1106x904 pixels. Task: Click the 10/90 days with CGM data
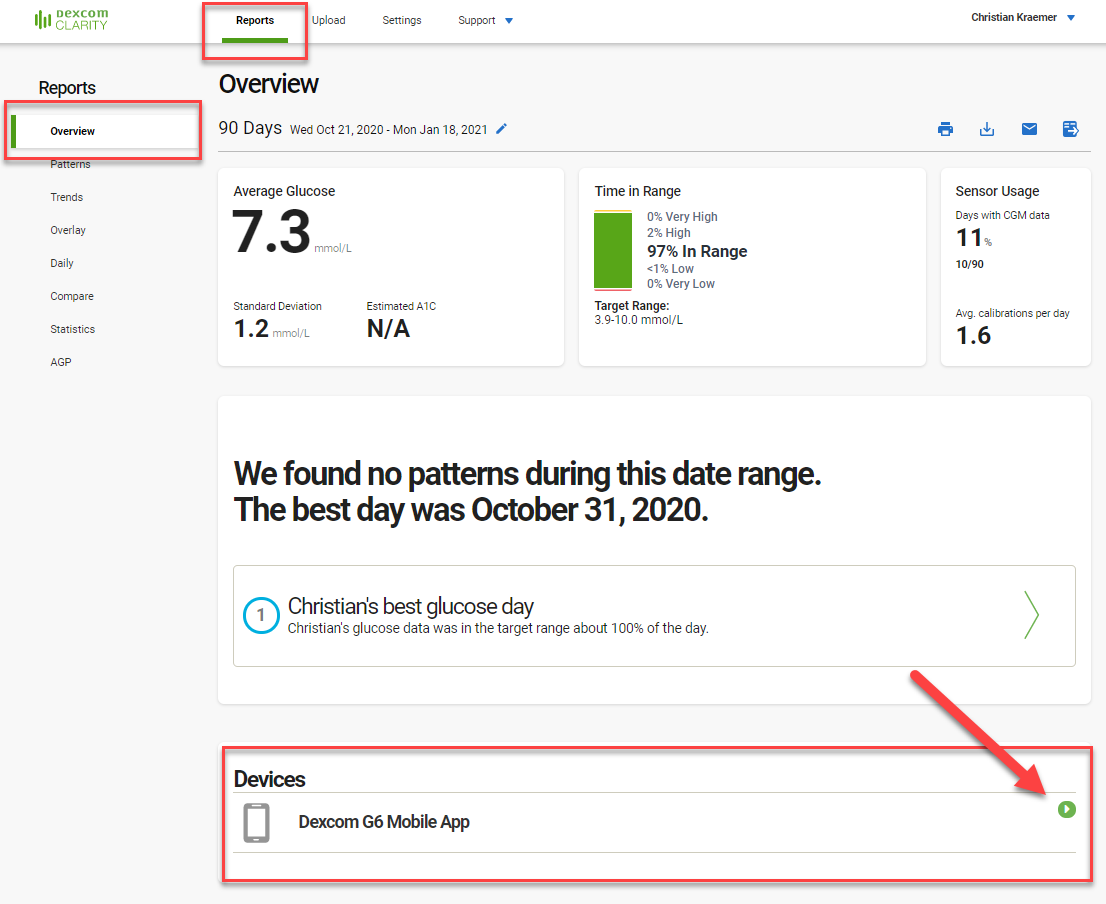click(969, 264)
